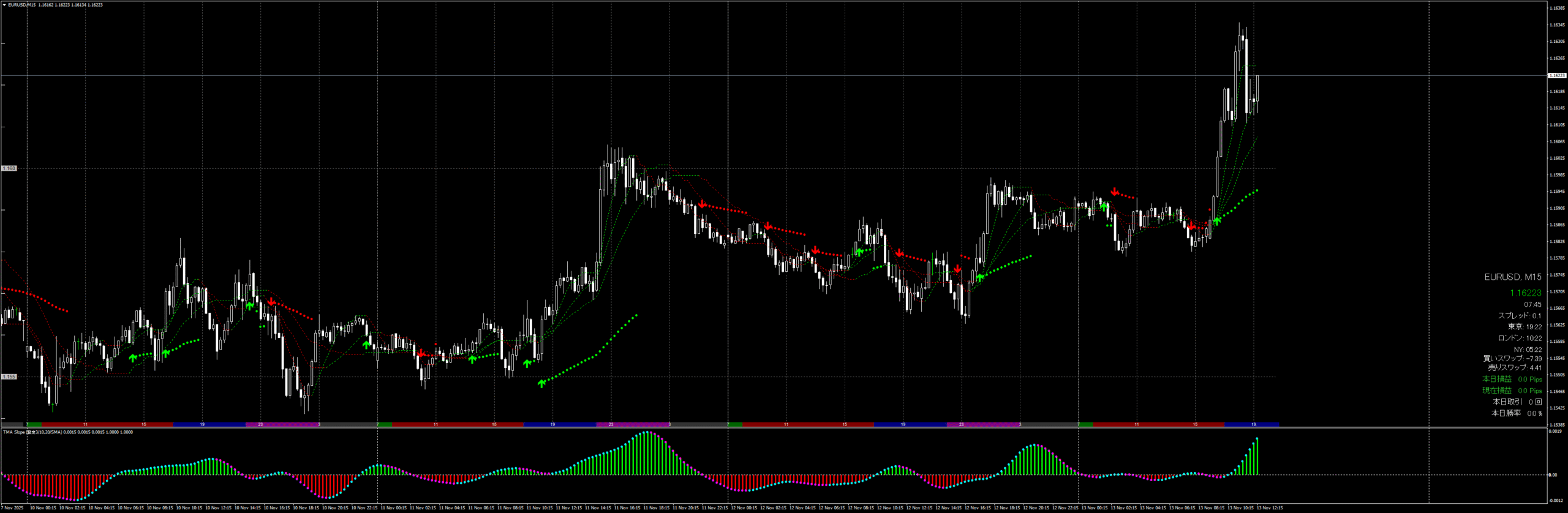Select the 1.160 price level label
Viewport: 1568px width, 513px height.
(9, 168)
